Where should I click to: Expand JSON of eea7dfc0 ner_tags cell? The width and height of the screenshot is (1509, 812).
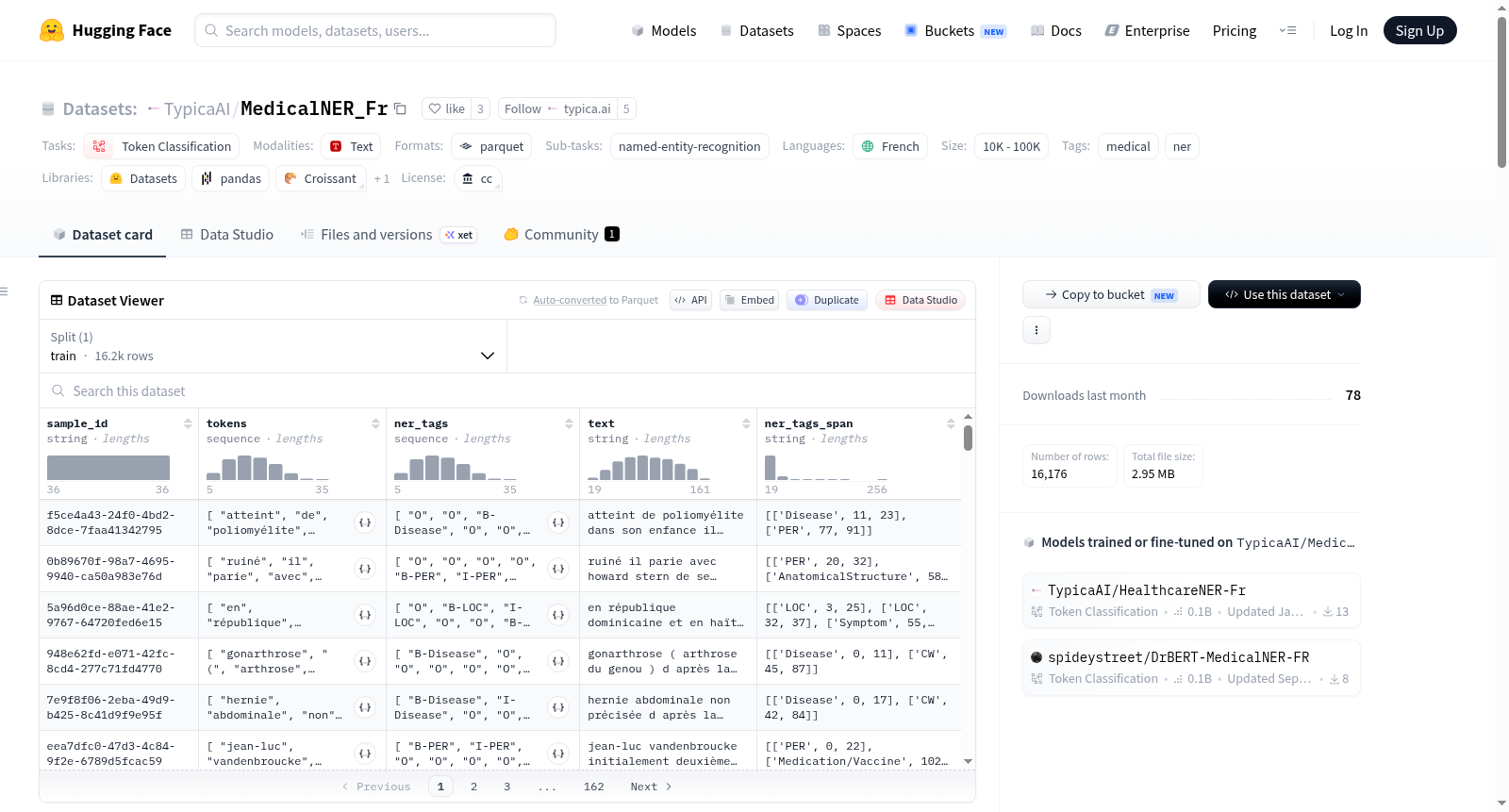pyautogui.click(x=558, y=754)
